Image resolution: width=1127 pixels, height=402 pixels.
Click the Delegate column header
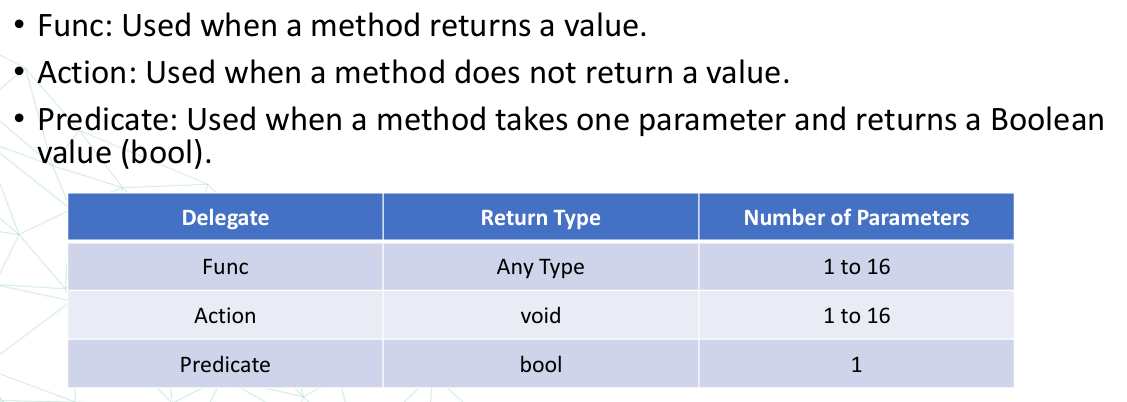tap(226, 217)
